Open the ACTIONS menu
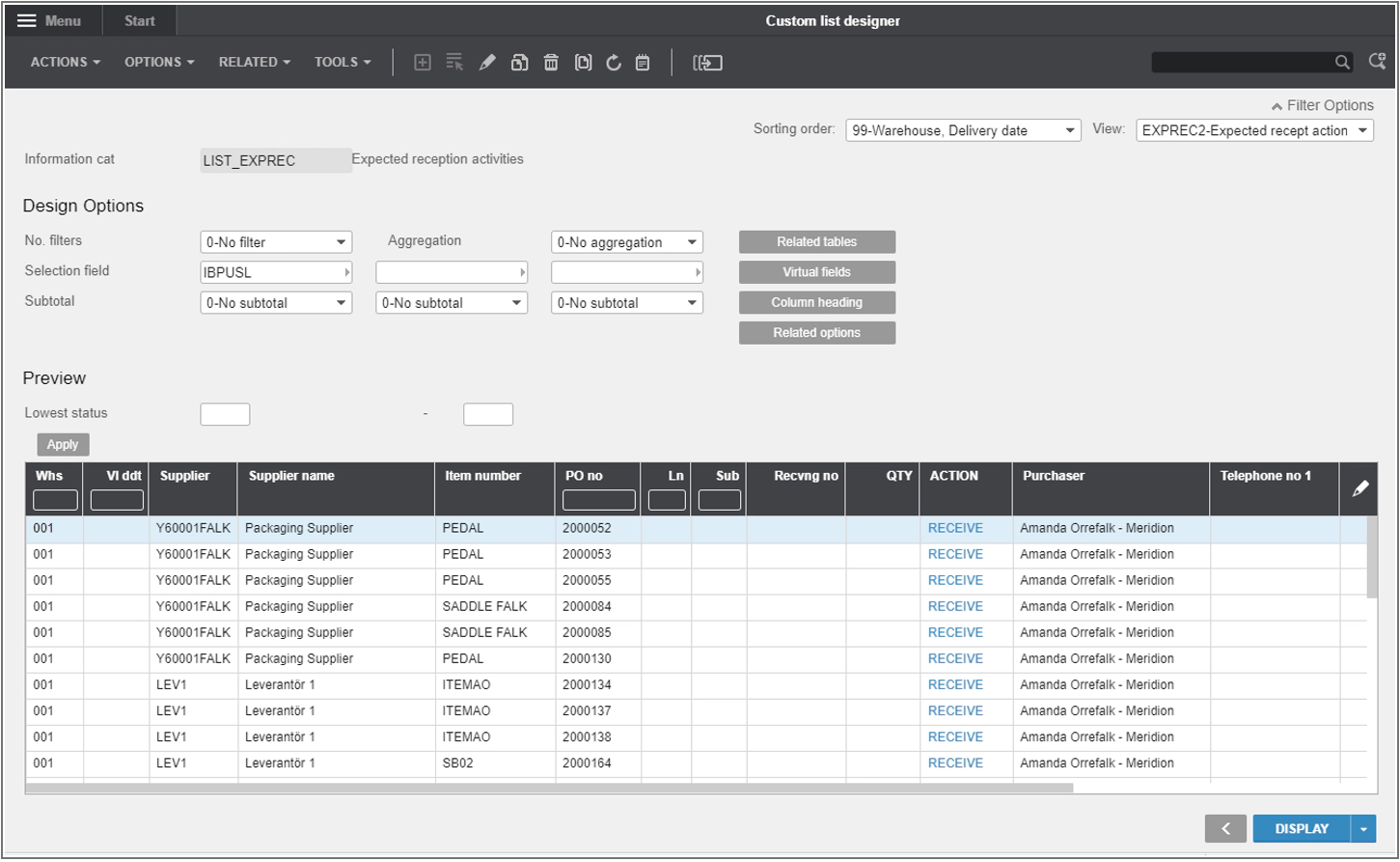Image resolution: width=1400 pixels, height=862 pixels. (x=65, y=62)
